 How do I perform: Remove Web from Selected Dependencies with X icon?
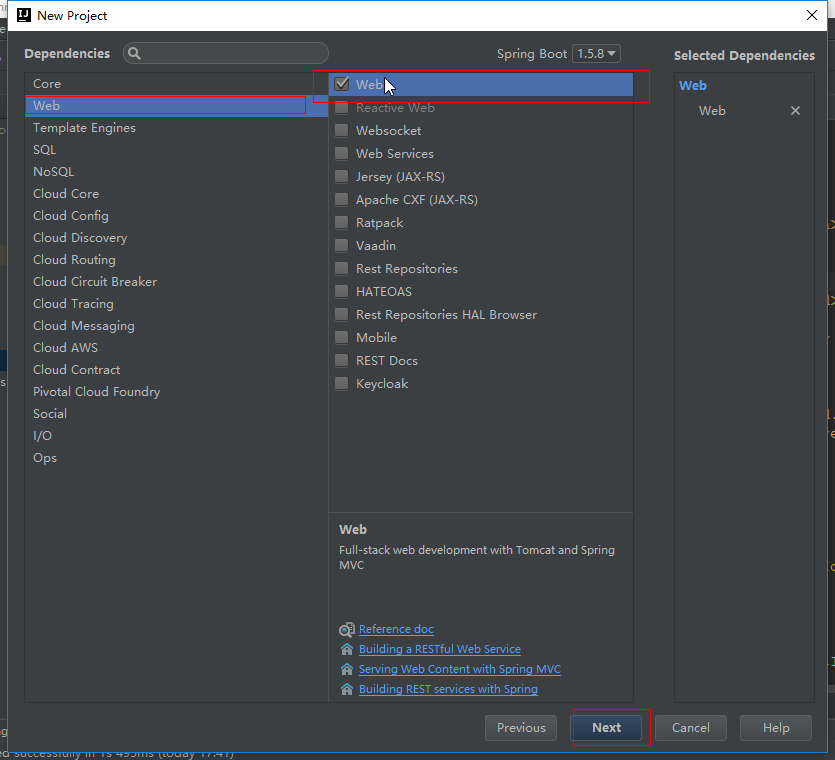tap(795, 111)
